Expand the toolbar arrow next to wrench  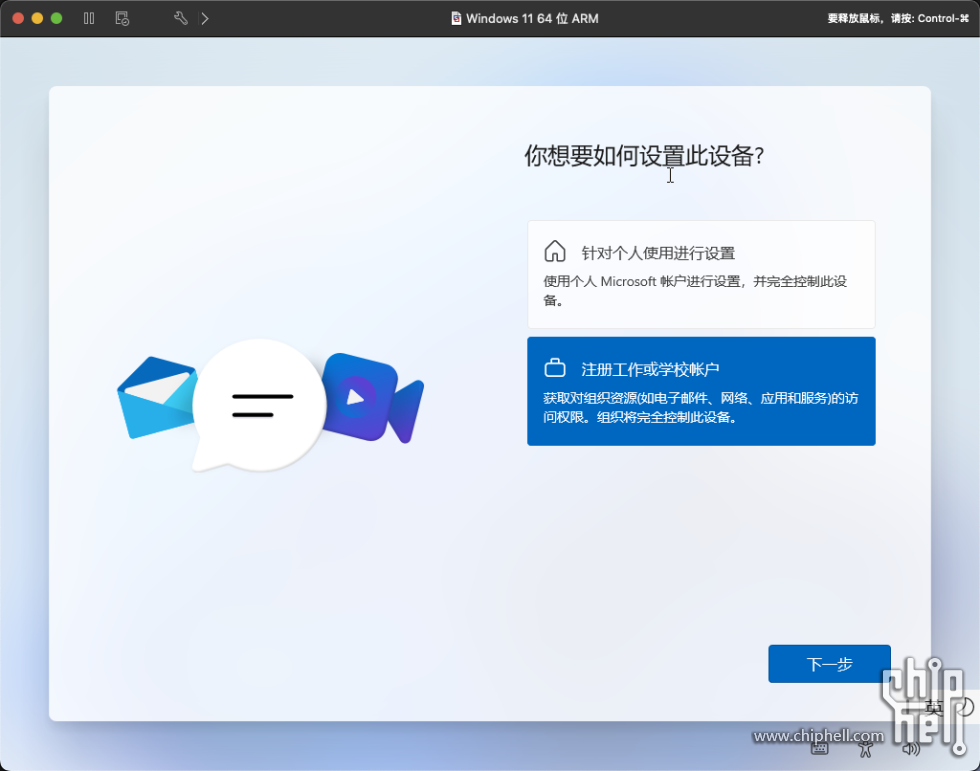point(205,18)
